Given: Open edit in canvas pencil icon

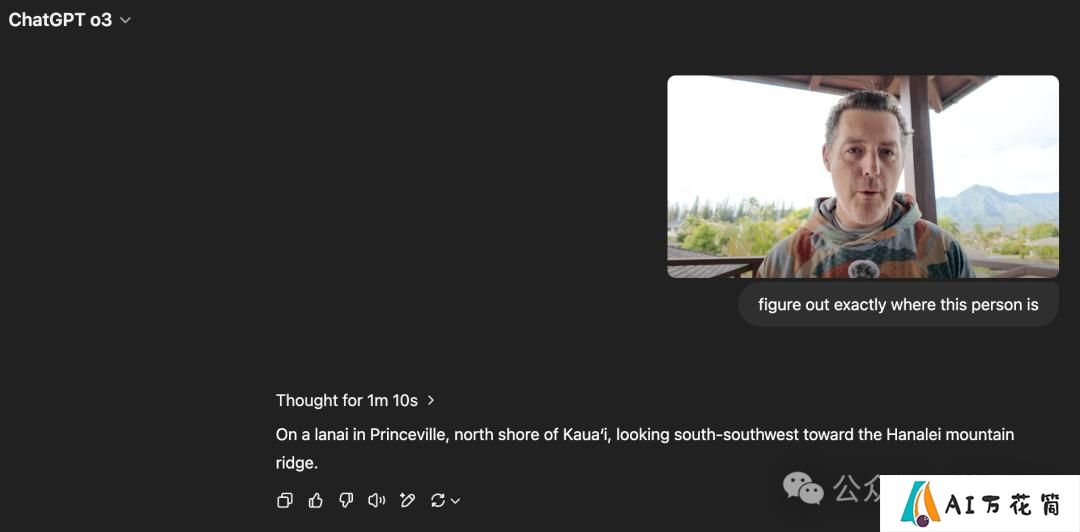Looking at the screenshot, I should pos(407,500).
